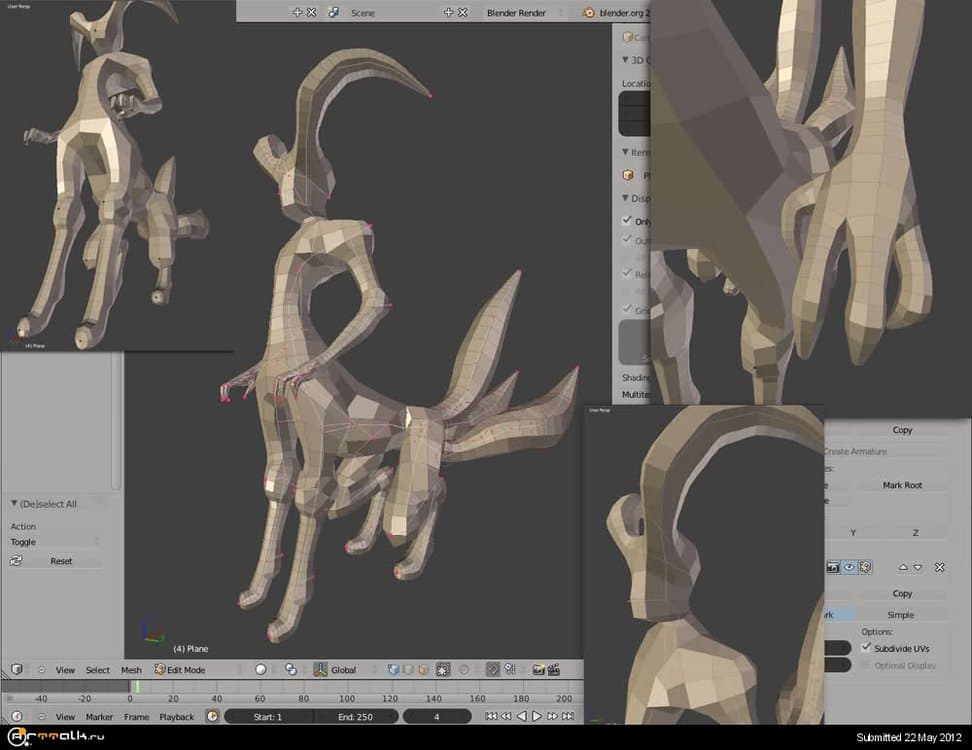Collapse the 3D Cursor panel

click(x=625, y=60)
